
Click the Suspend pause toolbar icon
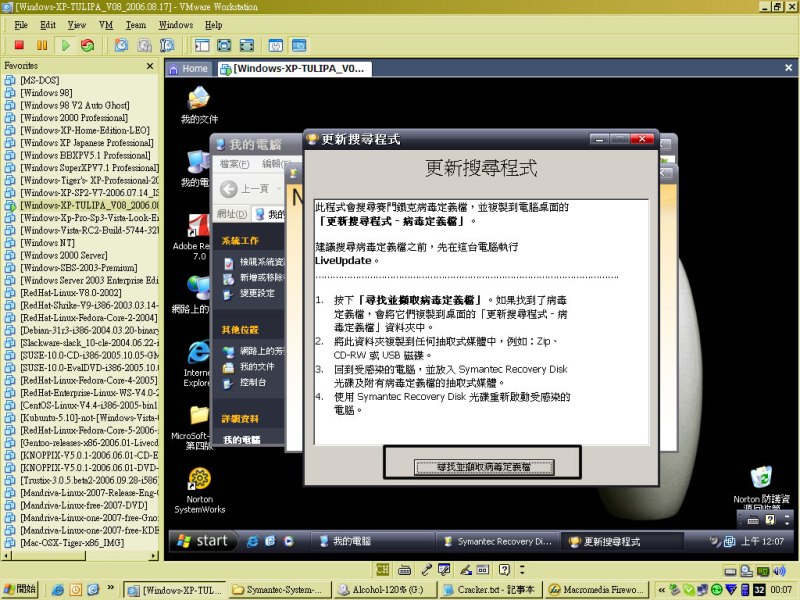pos(42,45)
